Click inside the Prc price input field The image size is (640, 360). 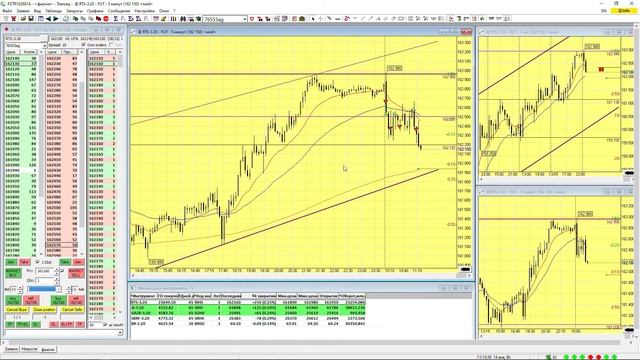45,271
